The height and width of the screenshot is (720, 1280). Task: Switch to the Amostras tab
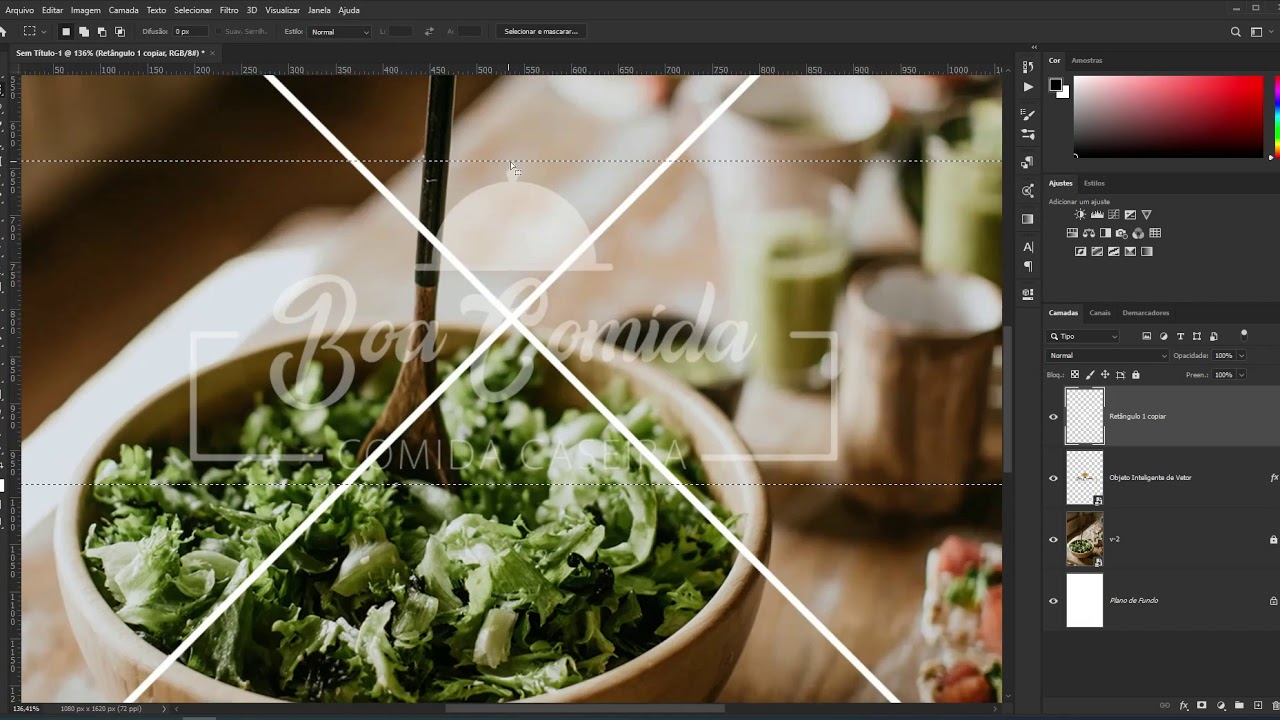point(1087,60)
